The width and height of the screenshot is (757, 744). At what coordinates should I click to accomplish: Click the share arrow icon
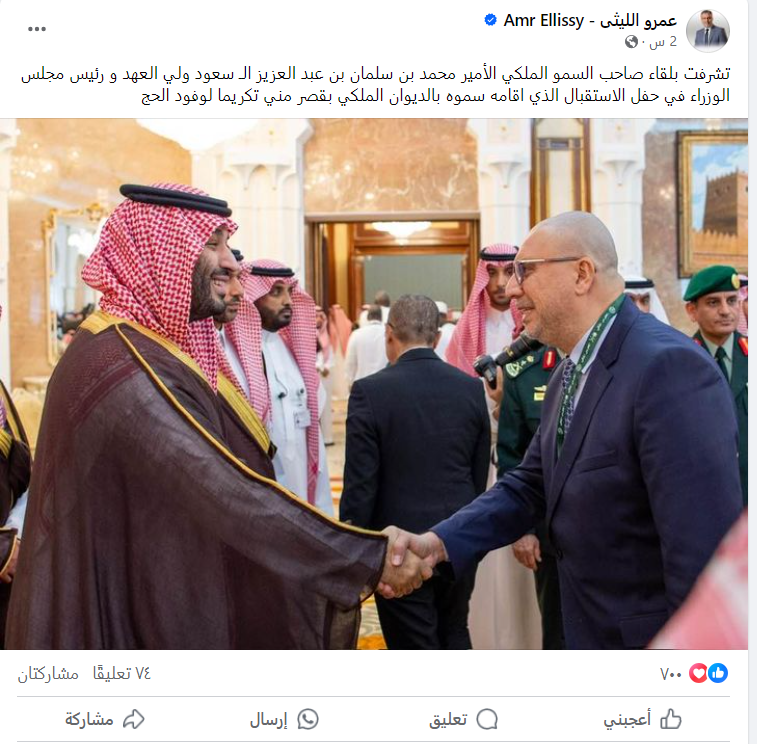pyautogui.click(x=134, y=719)
